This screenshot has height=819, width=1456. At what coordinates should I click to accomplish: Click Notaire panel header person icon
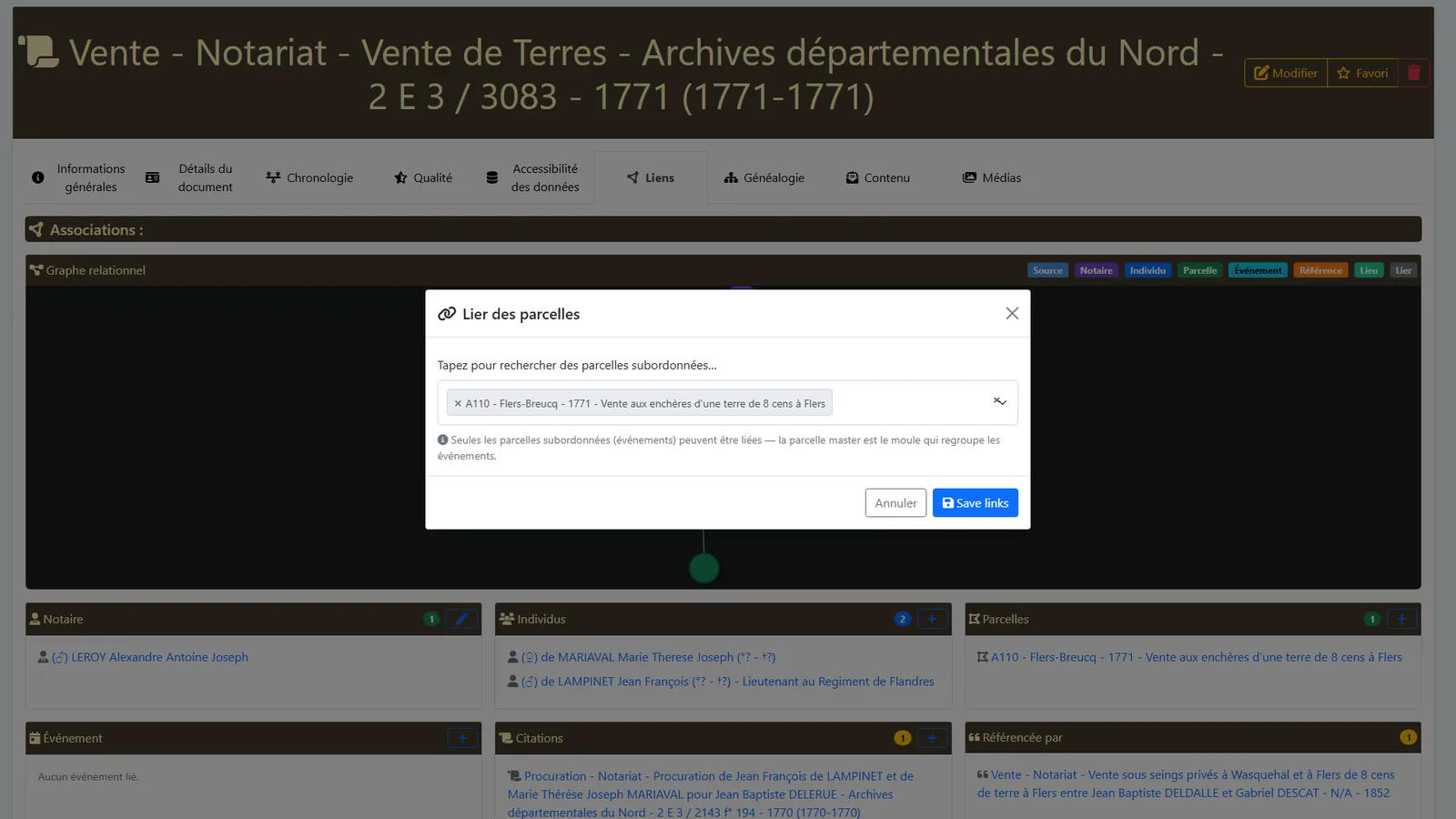pos(35,619)
